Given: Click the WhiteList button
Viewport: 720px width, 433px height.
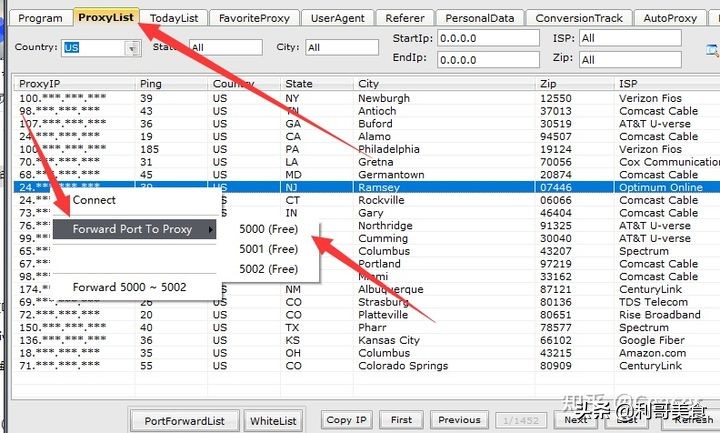Looking at the screenshot, I should (x=273, y=421).
